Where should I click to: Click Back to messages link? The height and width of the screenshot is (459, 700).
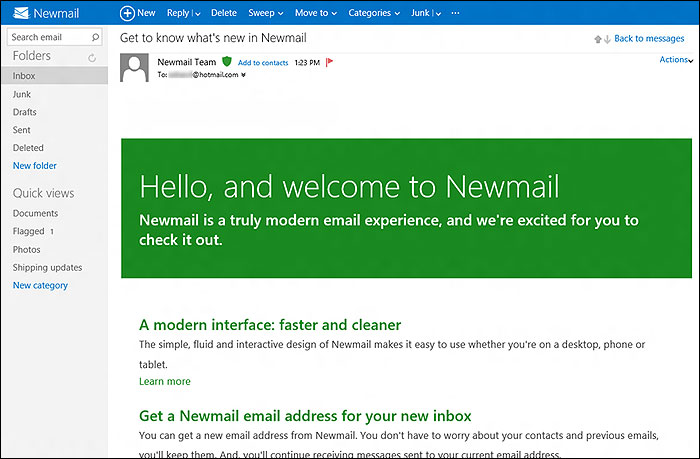click(x=649, y=38)
